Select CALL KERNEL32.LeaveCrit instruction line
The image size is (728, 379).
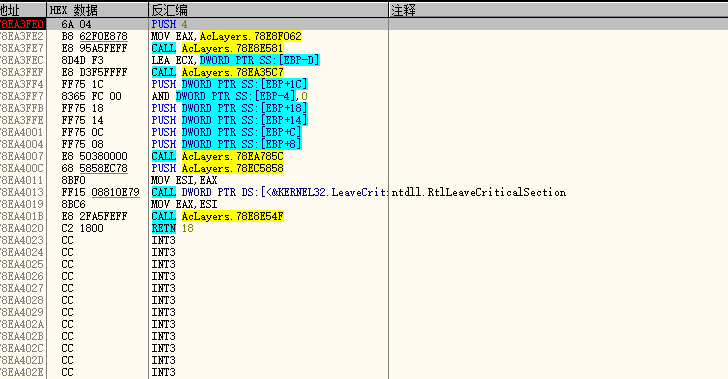tap(269, 192)
